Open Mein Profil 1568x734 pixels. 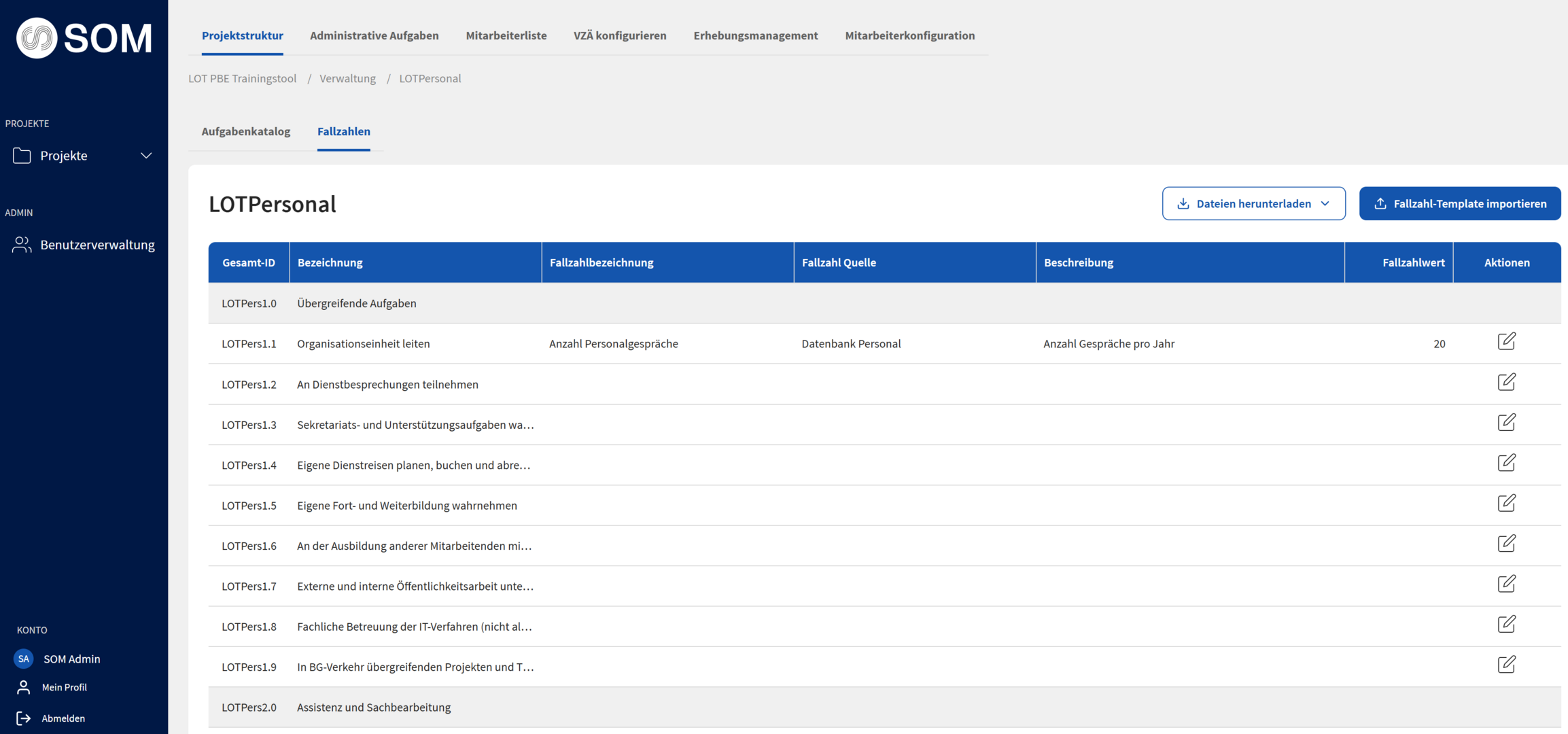[x=64, y=687]
